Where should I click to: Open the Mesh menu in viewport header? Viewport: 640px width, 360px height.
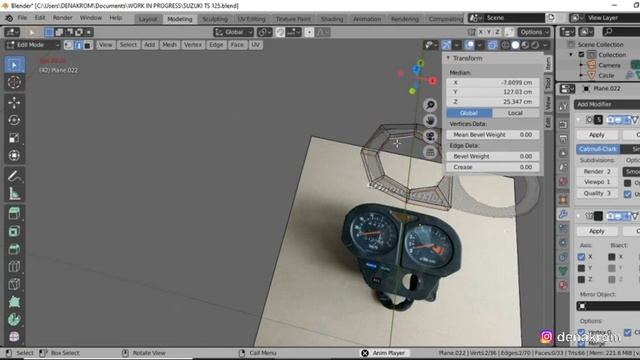pos(169,45)
